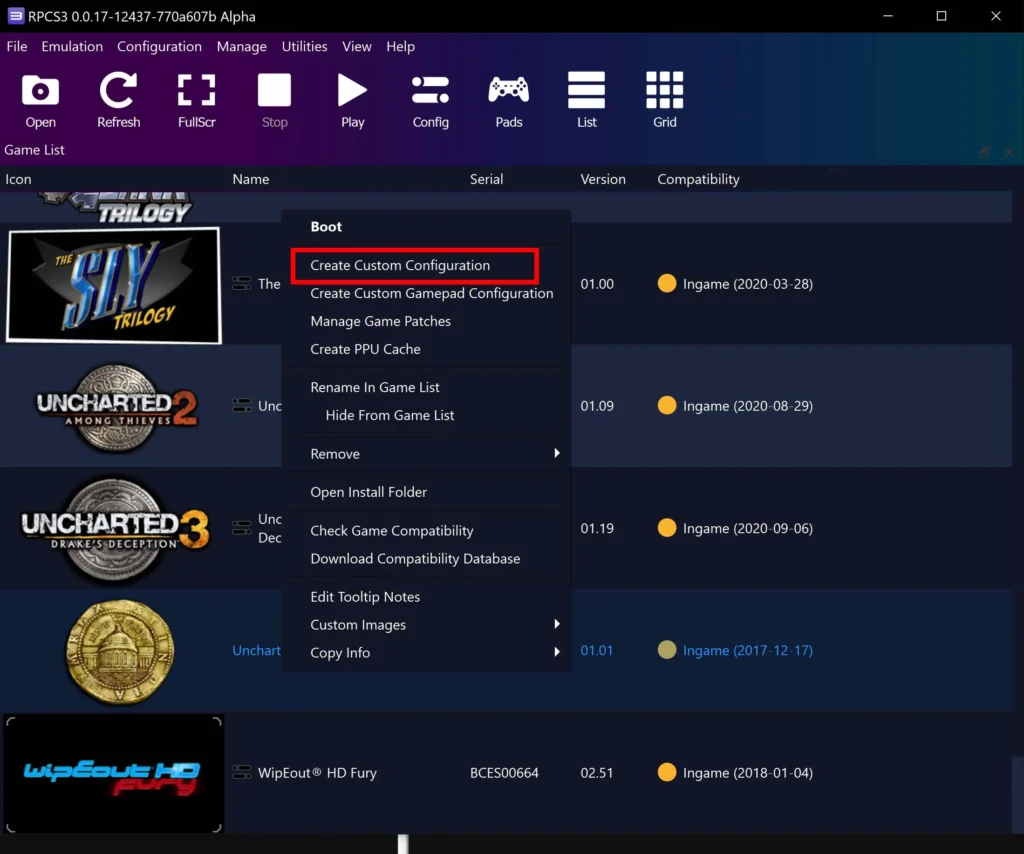Select Hide From Game List option
1024x854 pixels.
point(390,415)
